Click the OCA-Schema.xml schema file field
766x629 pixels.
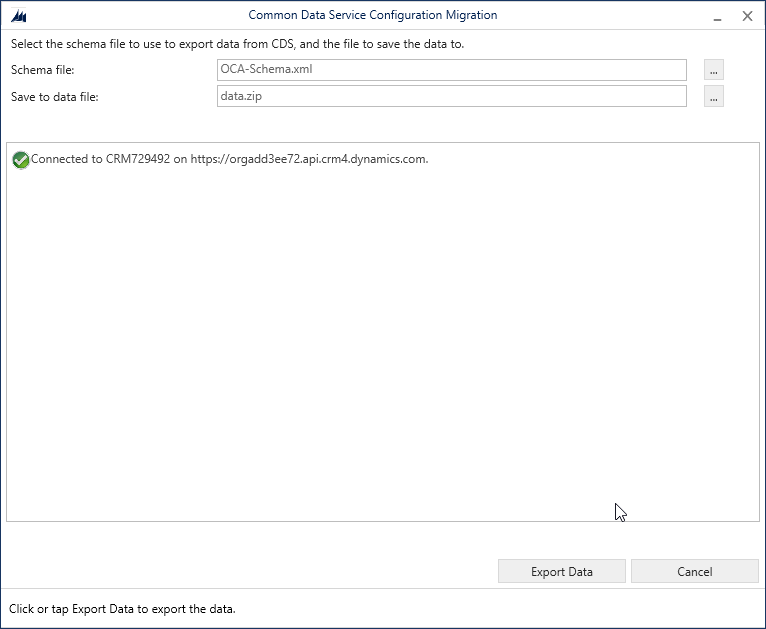(451, 70)
